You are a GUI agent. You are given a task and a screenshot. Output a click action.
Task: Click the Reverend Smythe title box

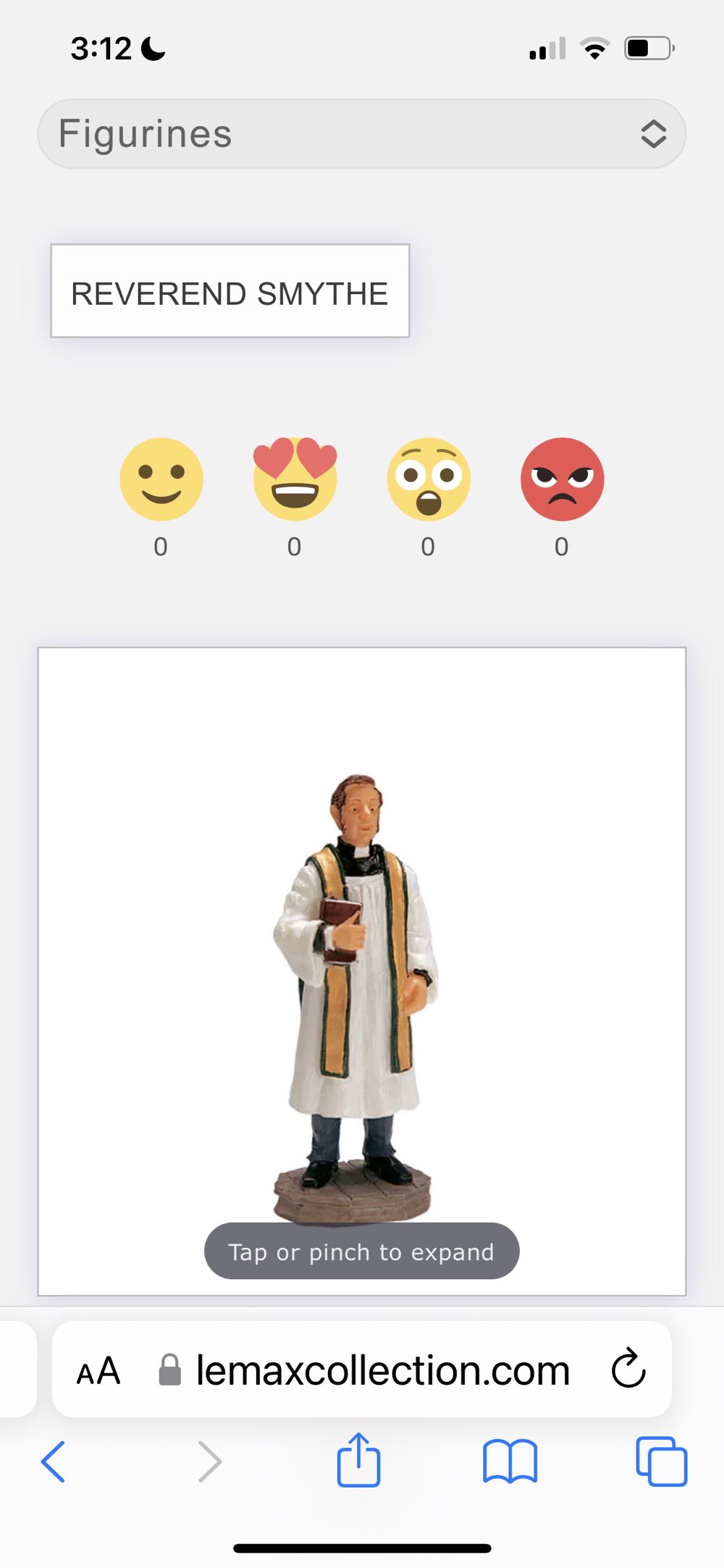pyautogui.click(x=230, y=291)
